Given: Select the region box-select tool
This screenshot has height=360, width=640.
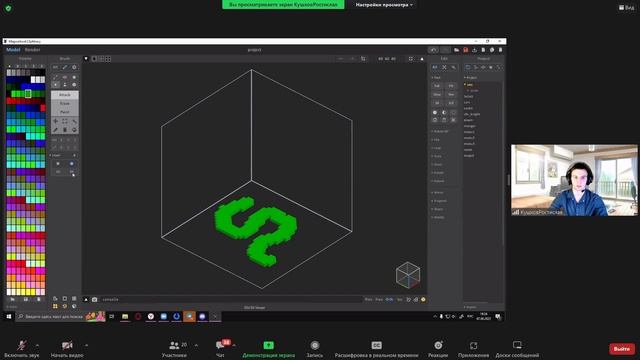Looking at the screenshot, I should (65, 121).
